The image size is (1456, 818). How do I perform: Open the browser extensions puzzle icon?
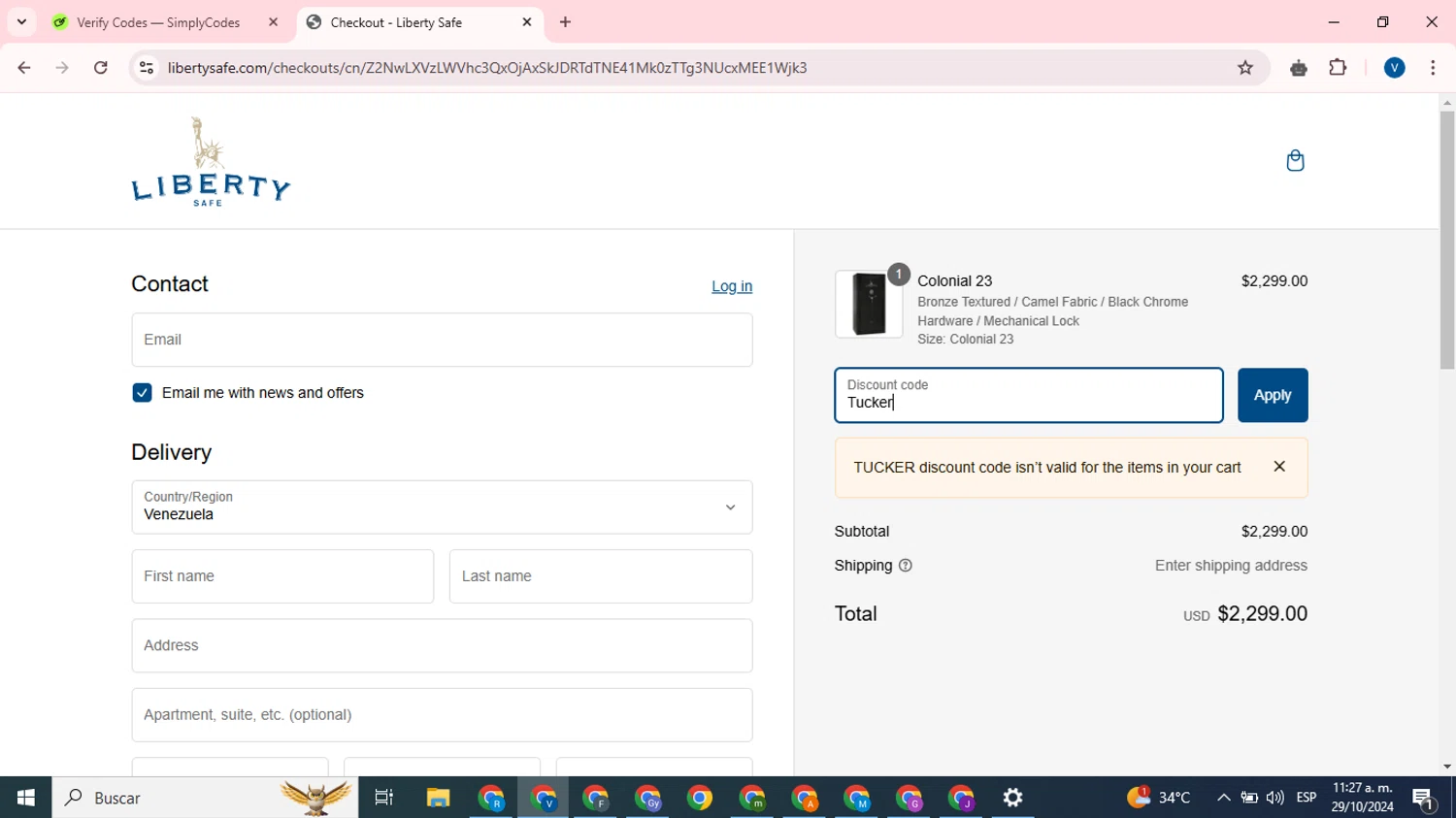coord(1338,68)
